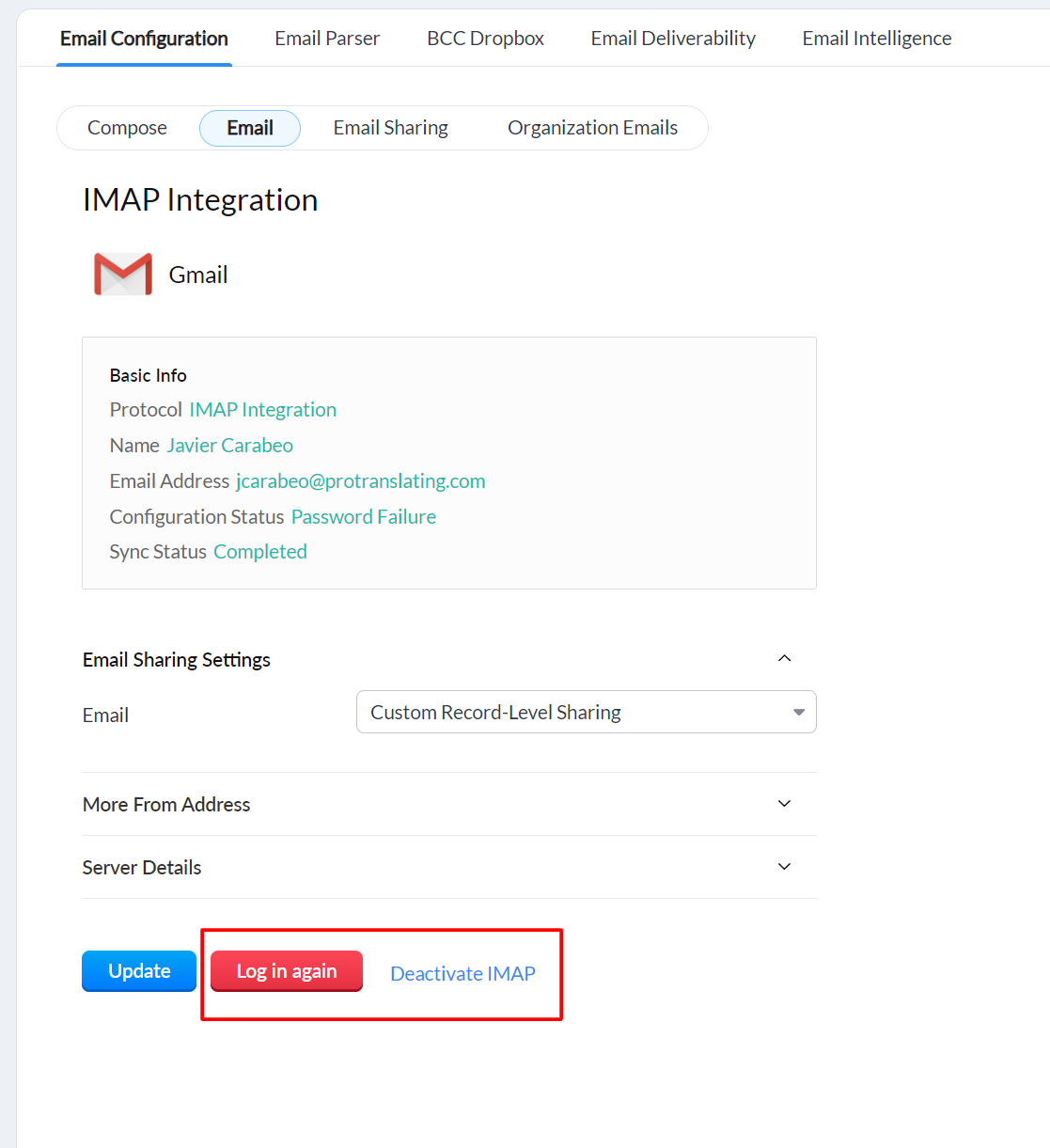Click the blue Update button
The image size is (1050, 1148).
(139, 971)
